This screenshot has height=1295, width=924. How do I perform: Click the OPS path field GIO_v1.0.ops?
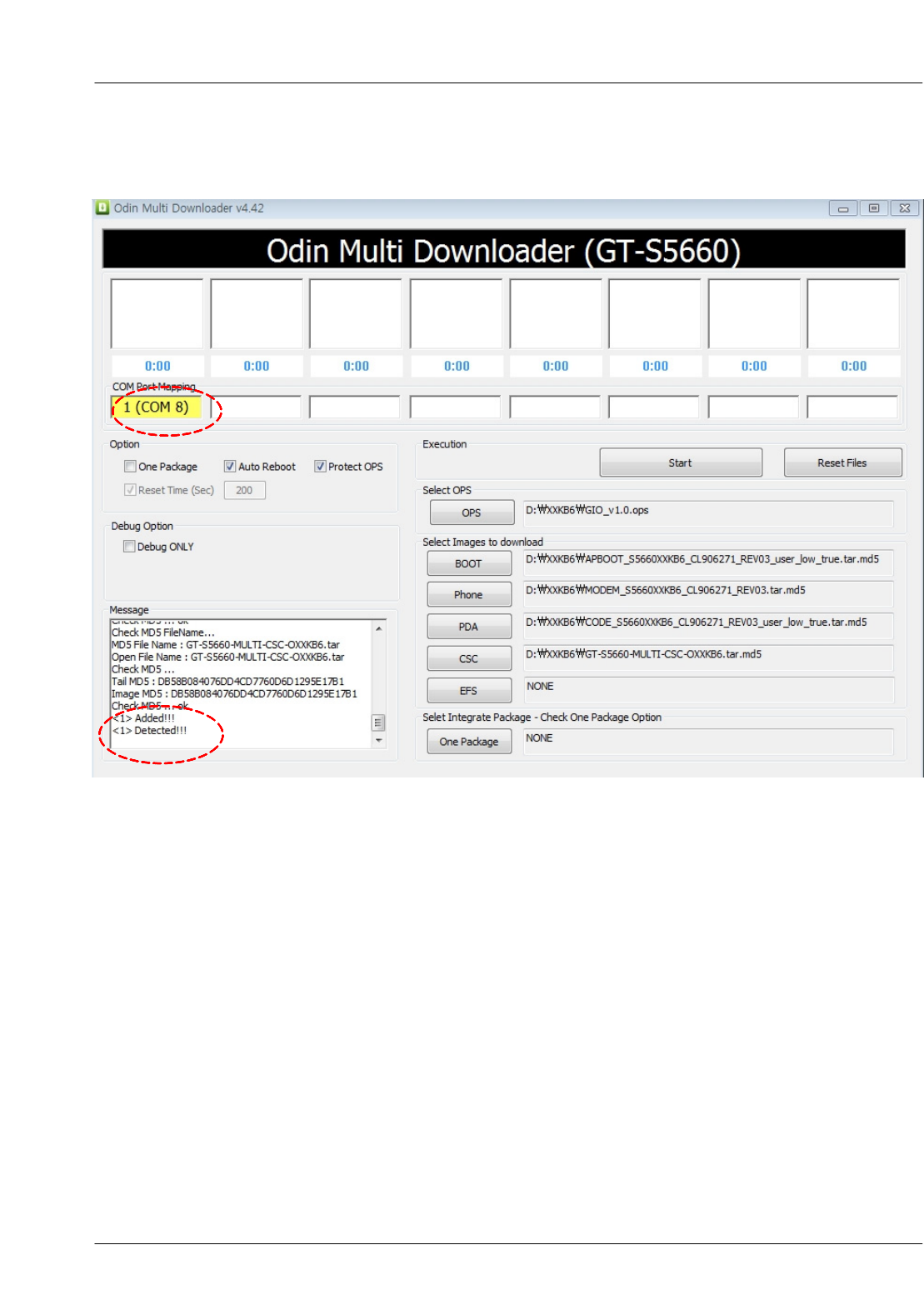click(708, 513)
